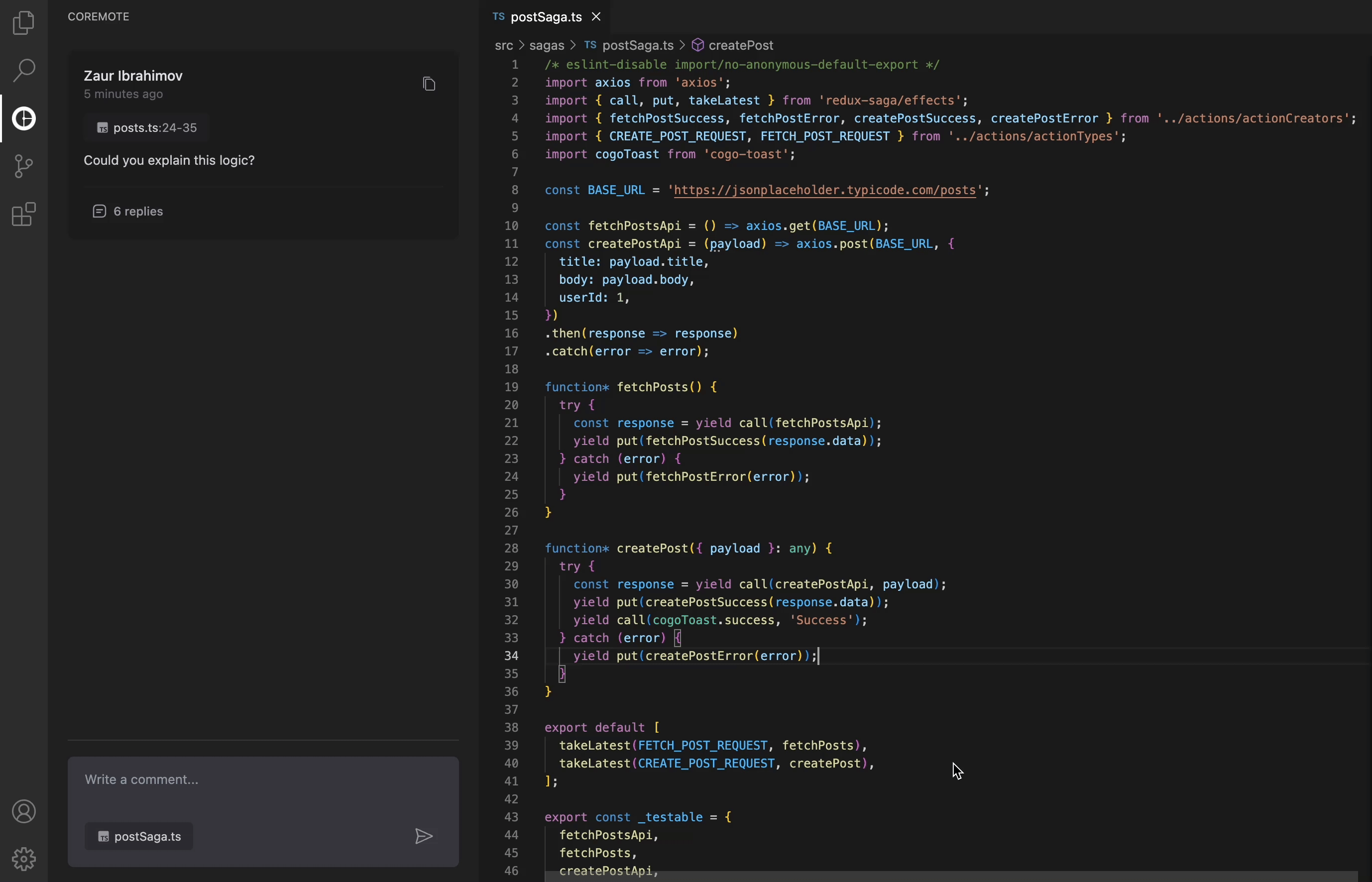
Task: Click 'fetchPostsApi' declaration on line 10
Action: (634, 225)
